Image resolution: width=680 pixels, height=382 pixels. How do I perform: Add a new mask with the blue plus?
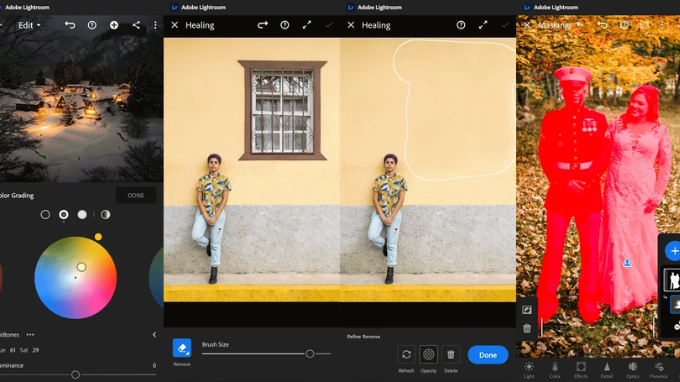tap(673, 251)
